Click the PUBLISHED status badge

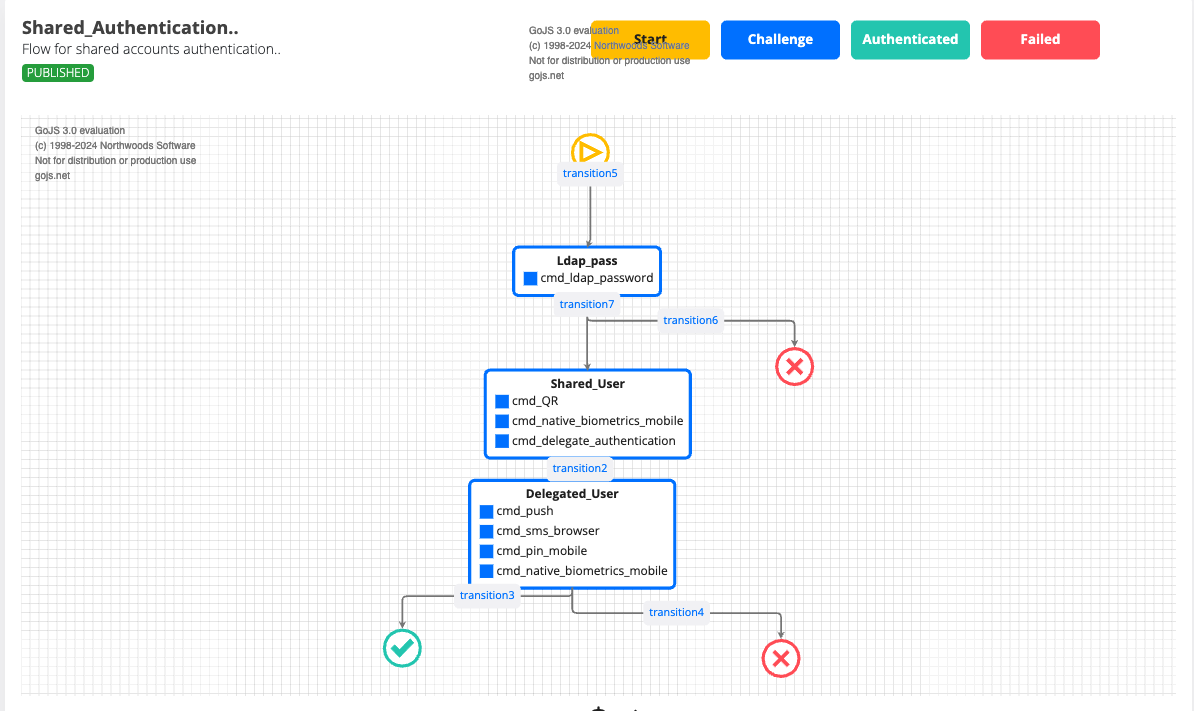pyautogui.click(x=58, y=73)
